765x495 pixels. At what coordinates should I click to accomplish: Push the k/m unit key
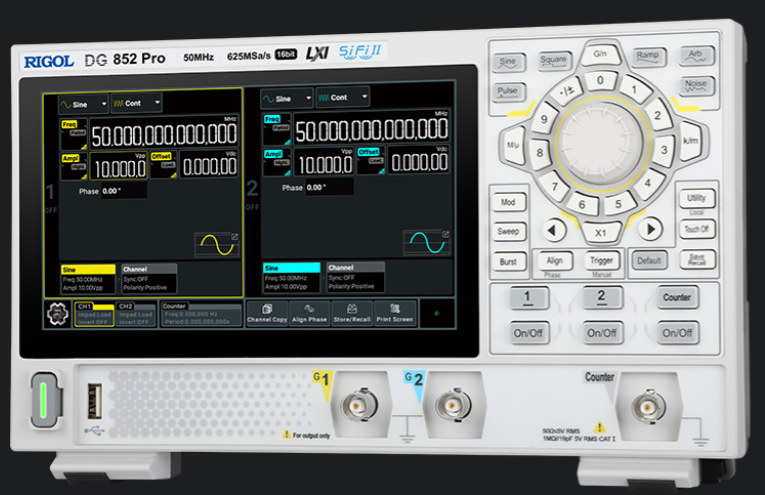690,141
